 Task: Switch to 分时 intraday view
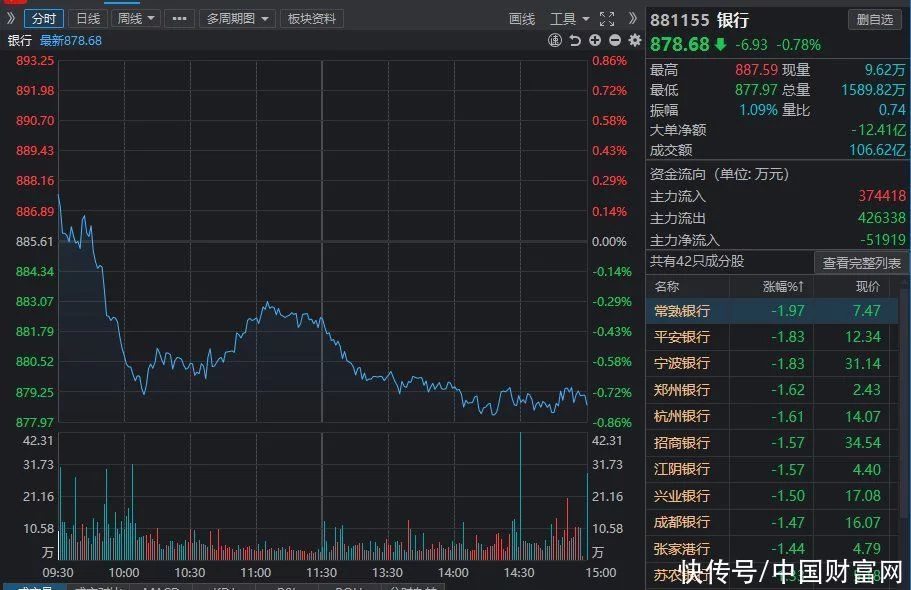tap(44, 19)
